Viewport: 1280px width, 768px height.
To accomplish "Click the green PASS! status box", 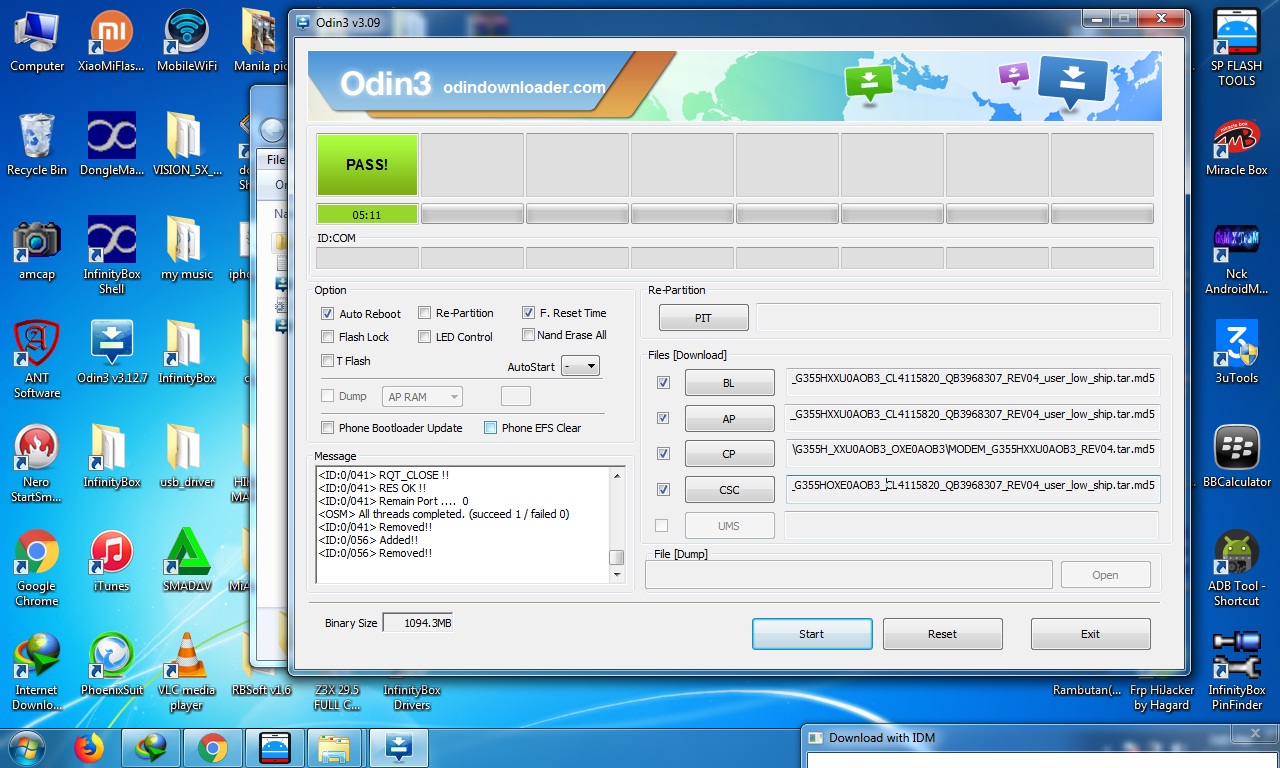I will [367, 164].
